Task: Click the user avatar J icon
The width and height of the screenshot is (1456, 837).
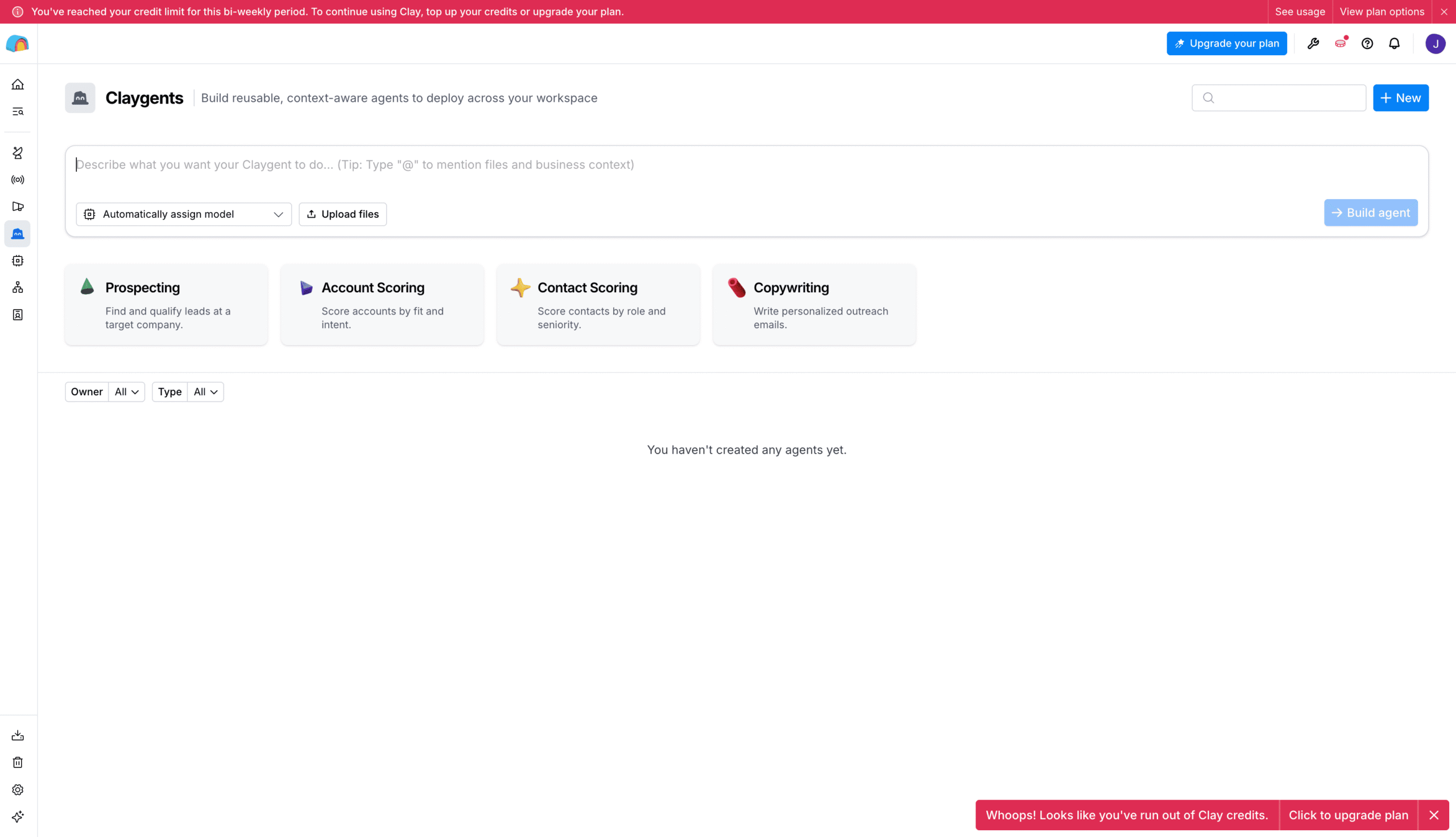Action: [x=1436, y=44]
